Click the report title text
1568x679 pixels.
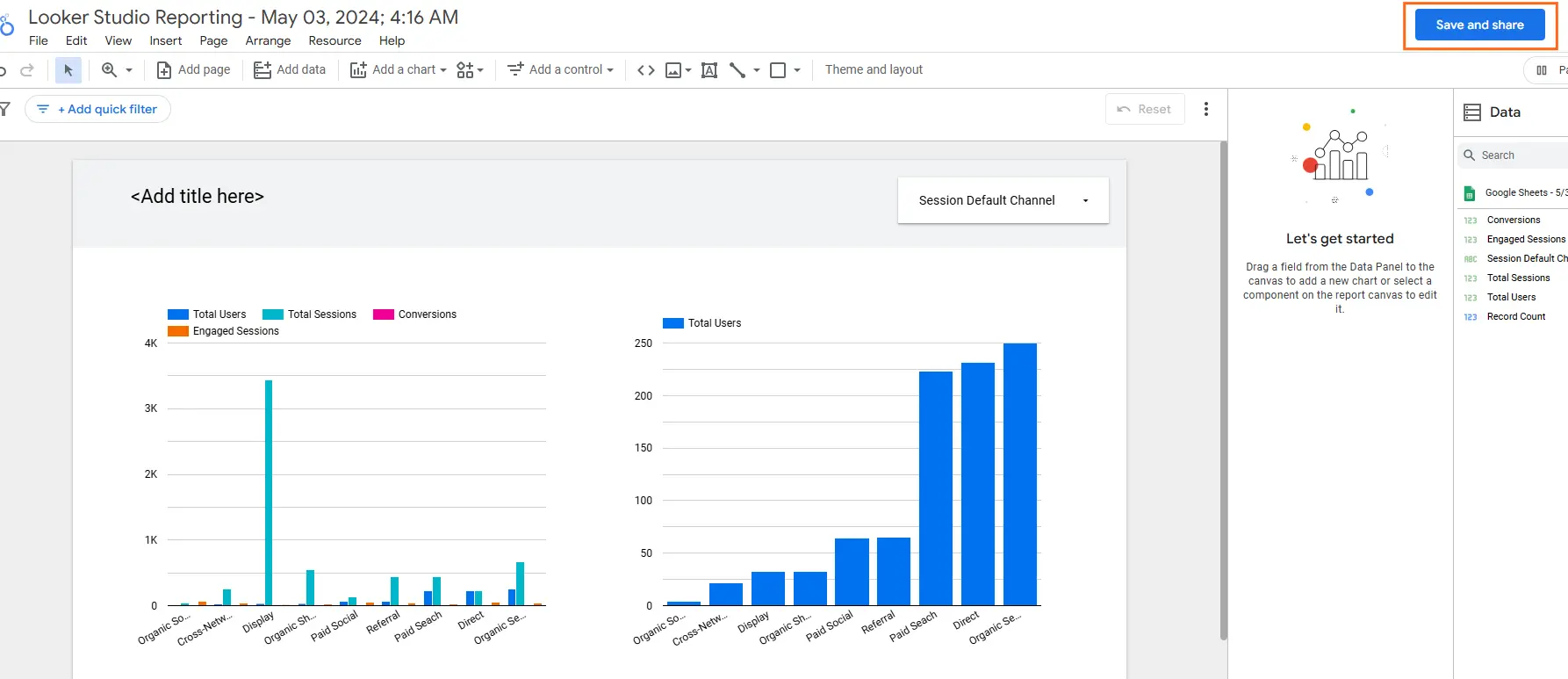coord(243,17)
